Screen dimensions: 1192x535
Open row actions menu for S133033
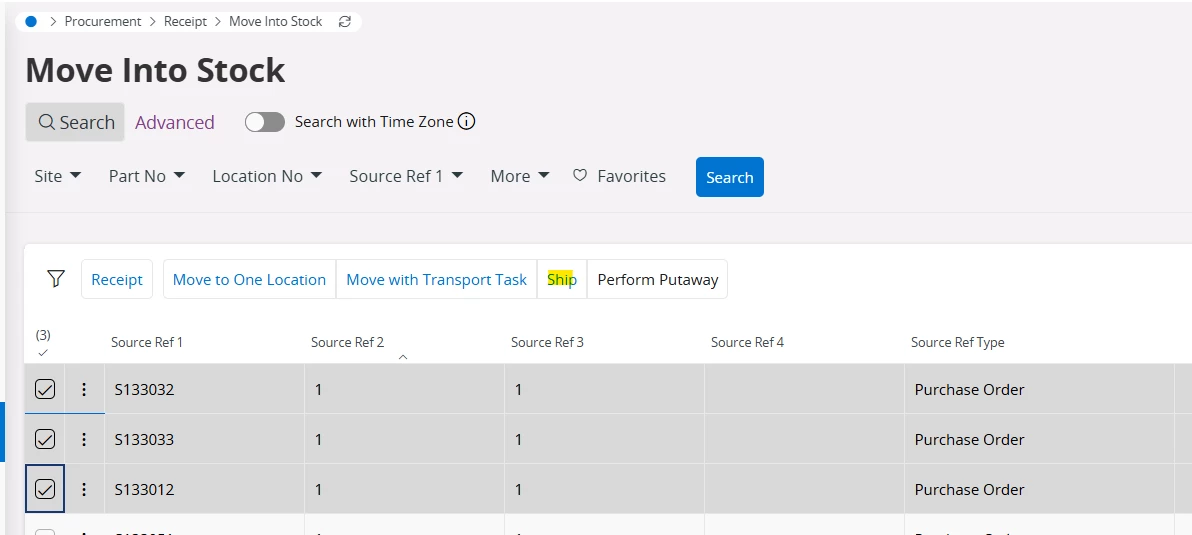(84, 439)
